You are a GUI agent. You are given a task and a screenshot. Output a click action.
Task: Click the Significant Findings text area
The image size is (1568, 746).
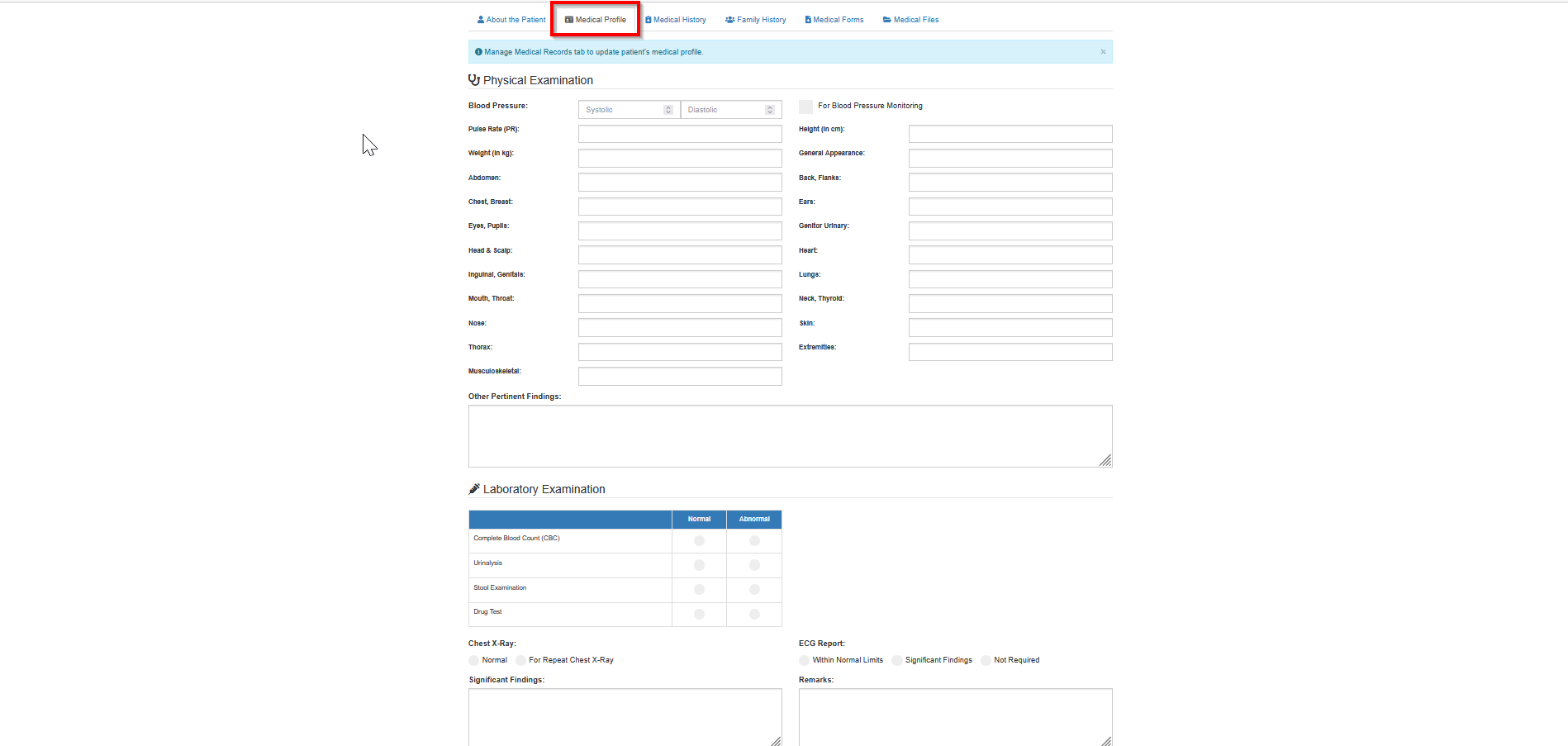pyautogui.click(x=625, y=717)
